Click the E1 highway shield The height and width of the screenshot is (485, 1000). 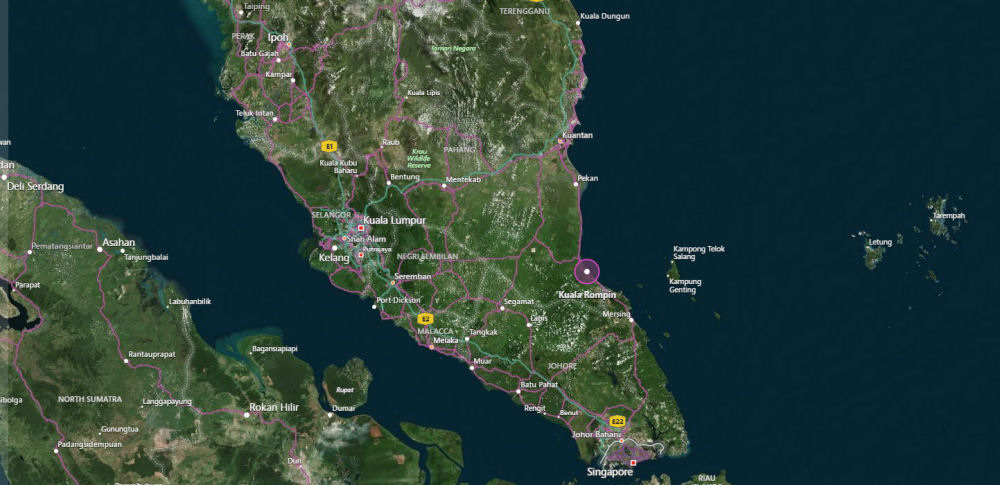click(x=328, y=146)
